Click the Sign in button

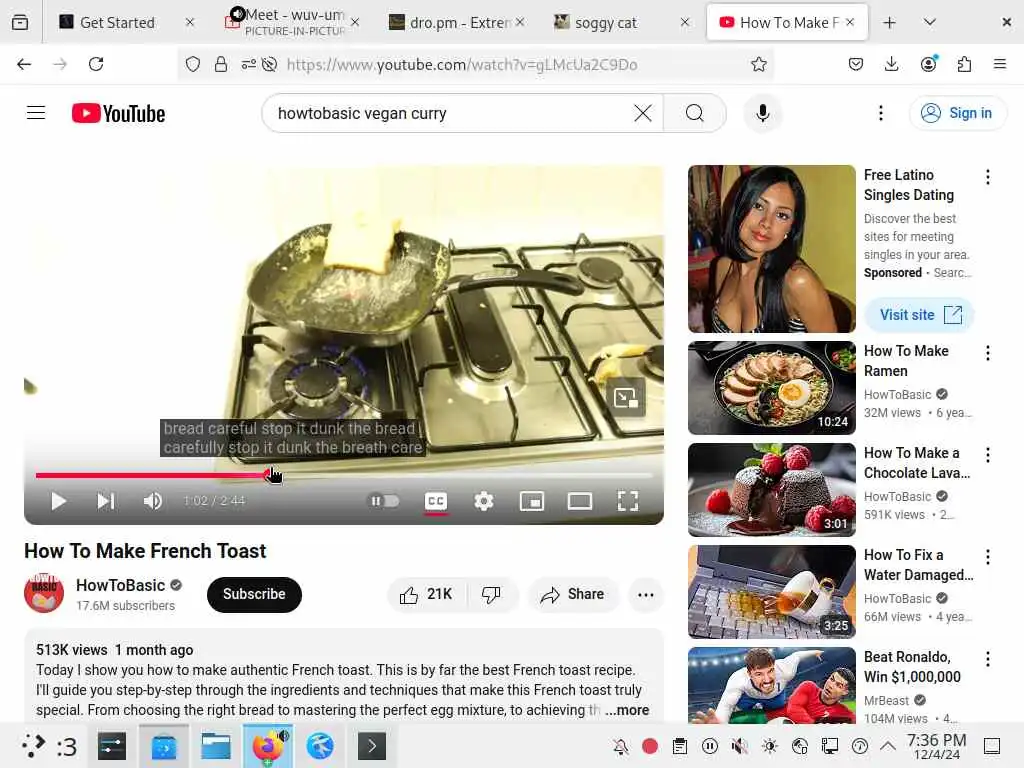point(957,113)
